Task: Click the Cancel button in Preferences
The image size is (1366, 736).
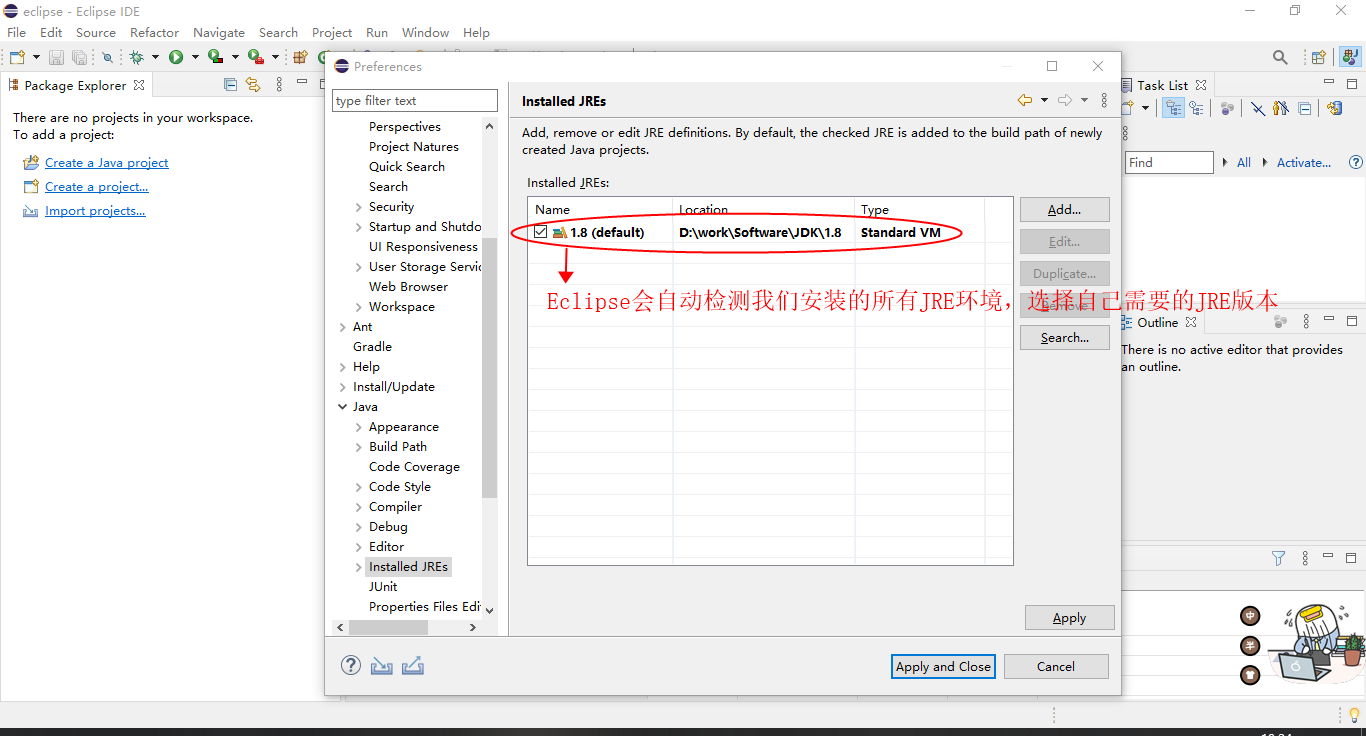Action: tap(1056, 666)
